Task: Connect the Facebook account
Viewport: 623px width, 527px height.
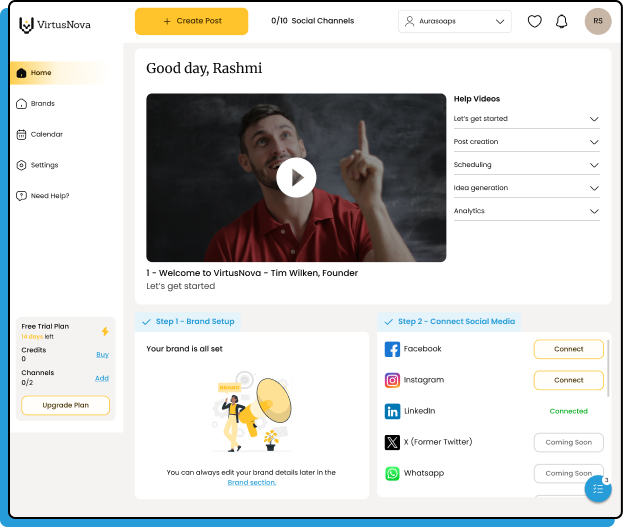Action: point(568,349)
